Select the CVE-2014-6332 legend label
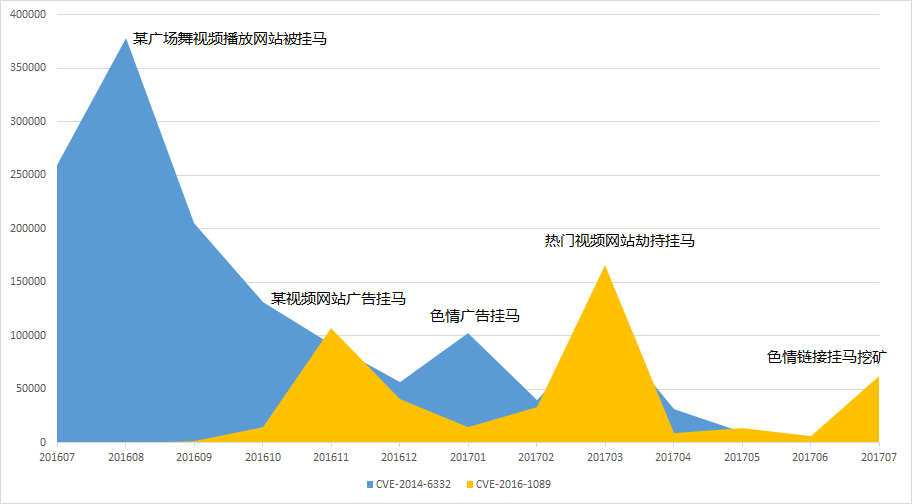This screenshot has width=912, height=504. pyautogui.click(x=413, y=484)
